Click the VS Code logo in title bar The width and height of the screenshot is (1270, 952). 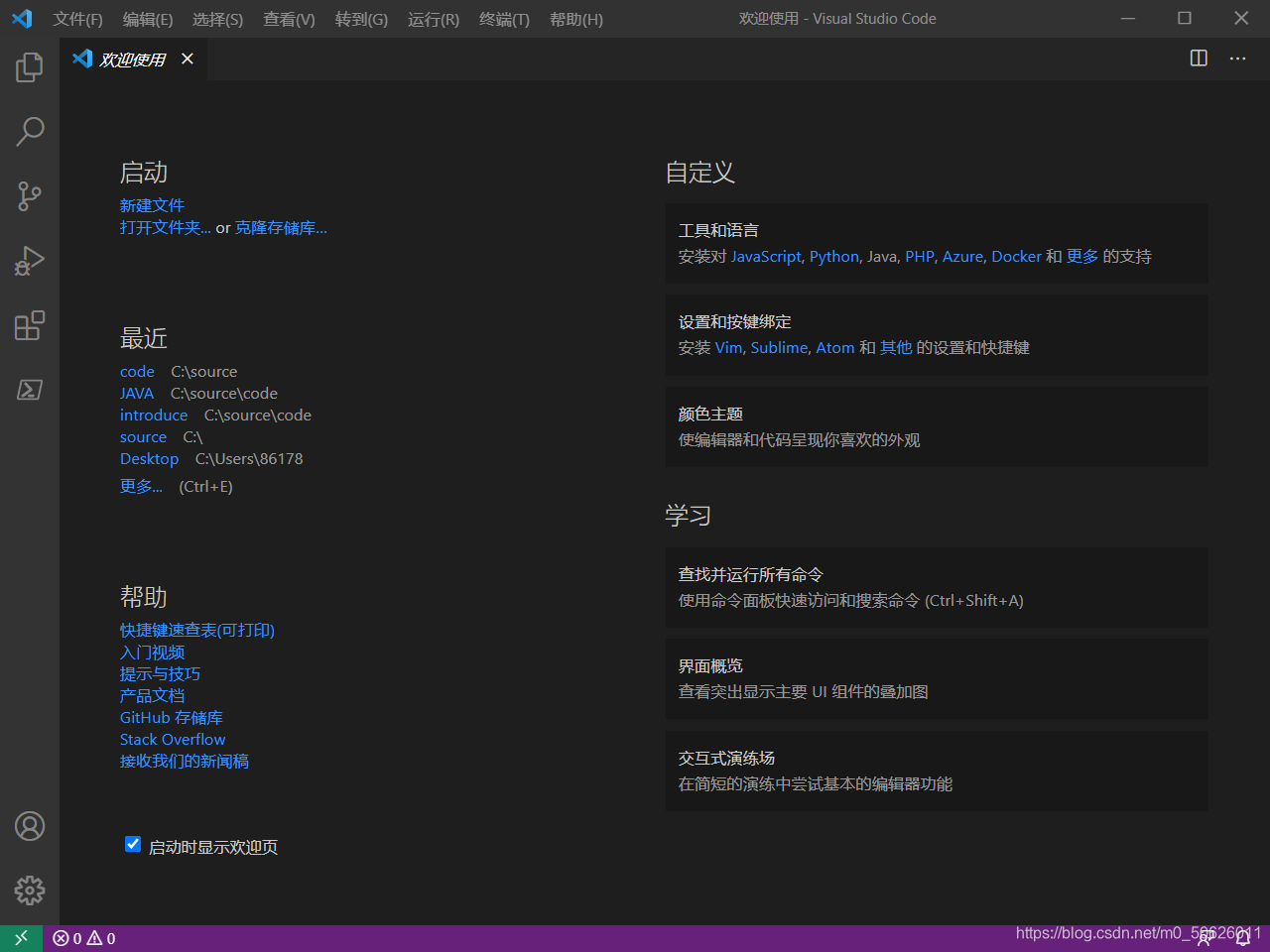point(22,19)
